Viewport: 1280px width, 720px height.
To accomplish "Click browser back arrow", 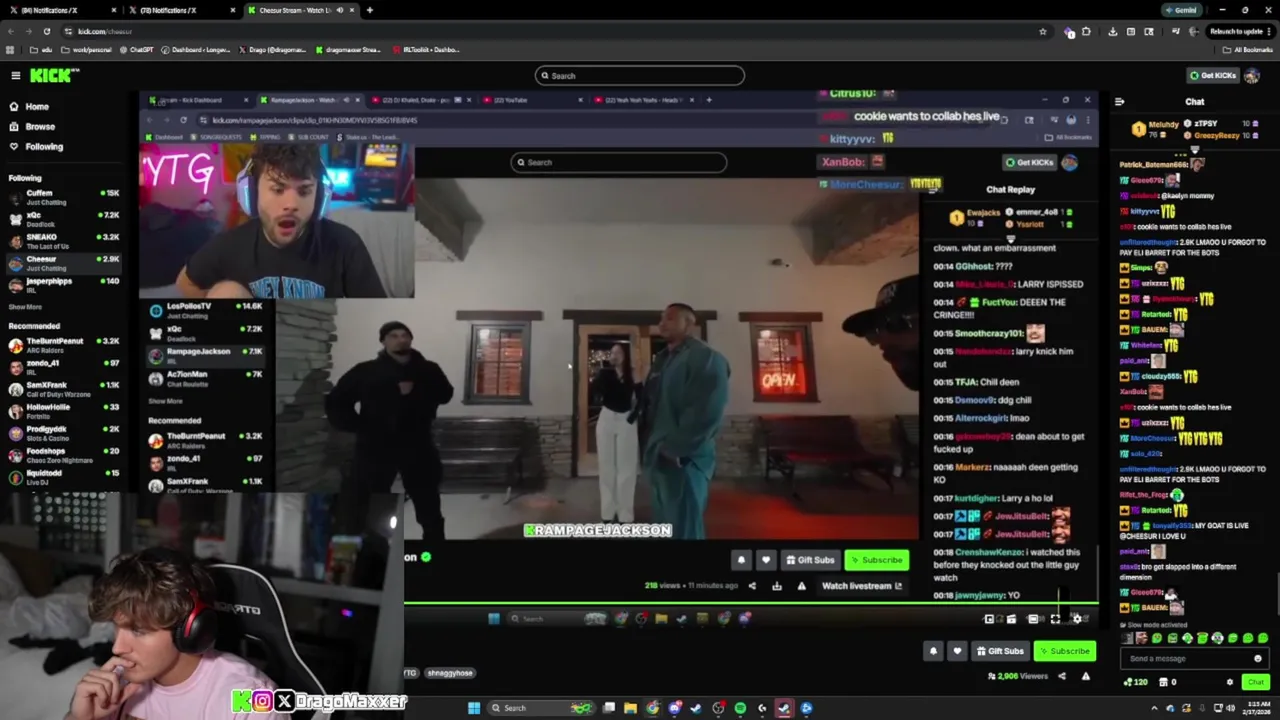I will tap(10, 31).
